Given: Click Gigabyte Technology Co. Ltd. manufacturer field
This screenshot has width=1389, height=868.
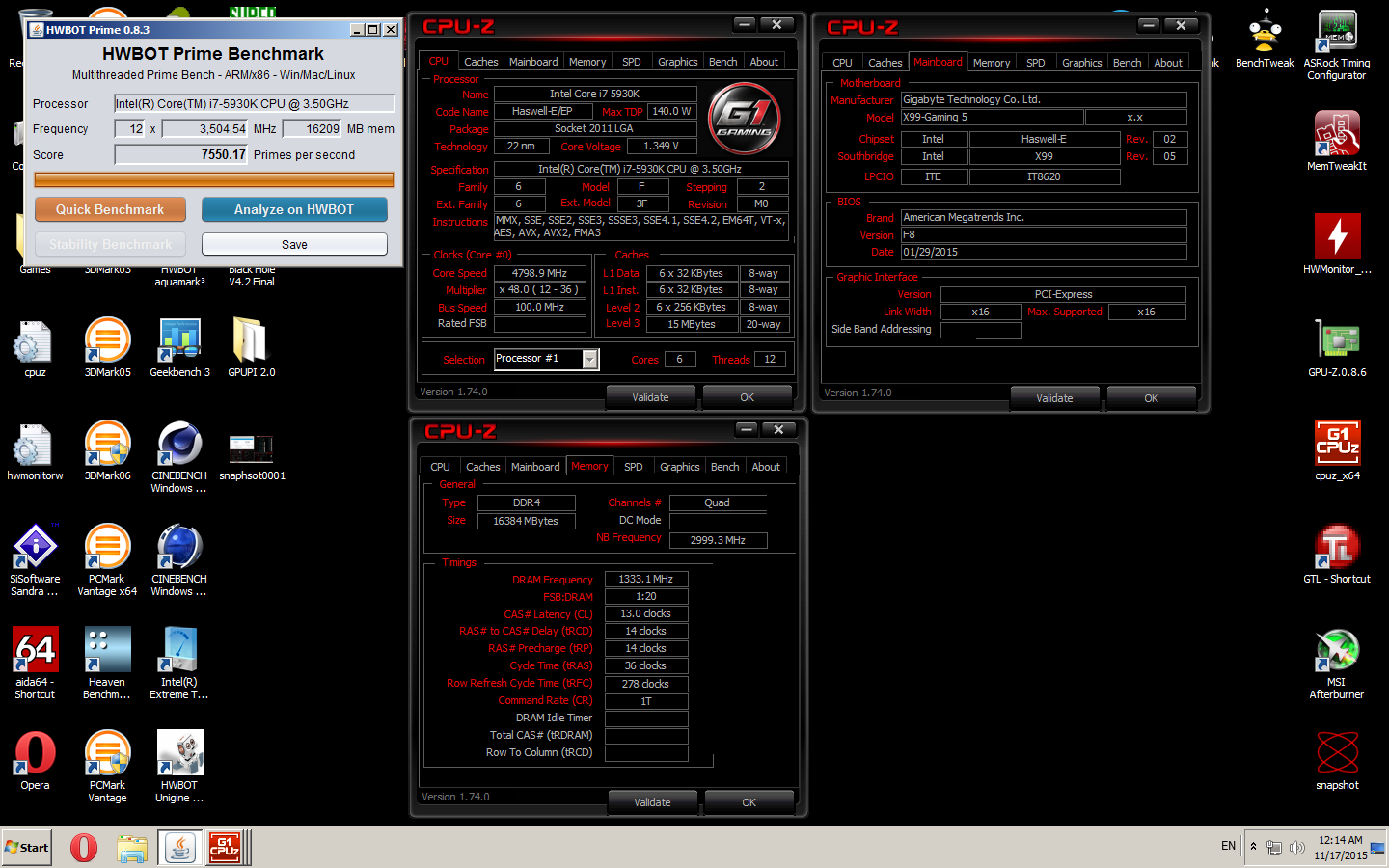Looking at the screenshot, I should coord(1043,99).
